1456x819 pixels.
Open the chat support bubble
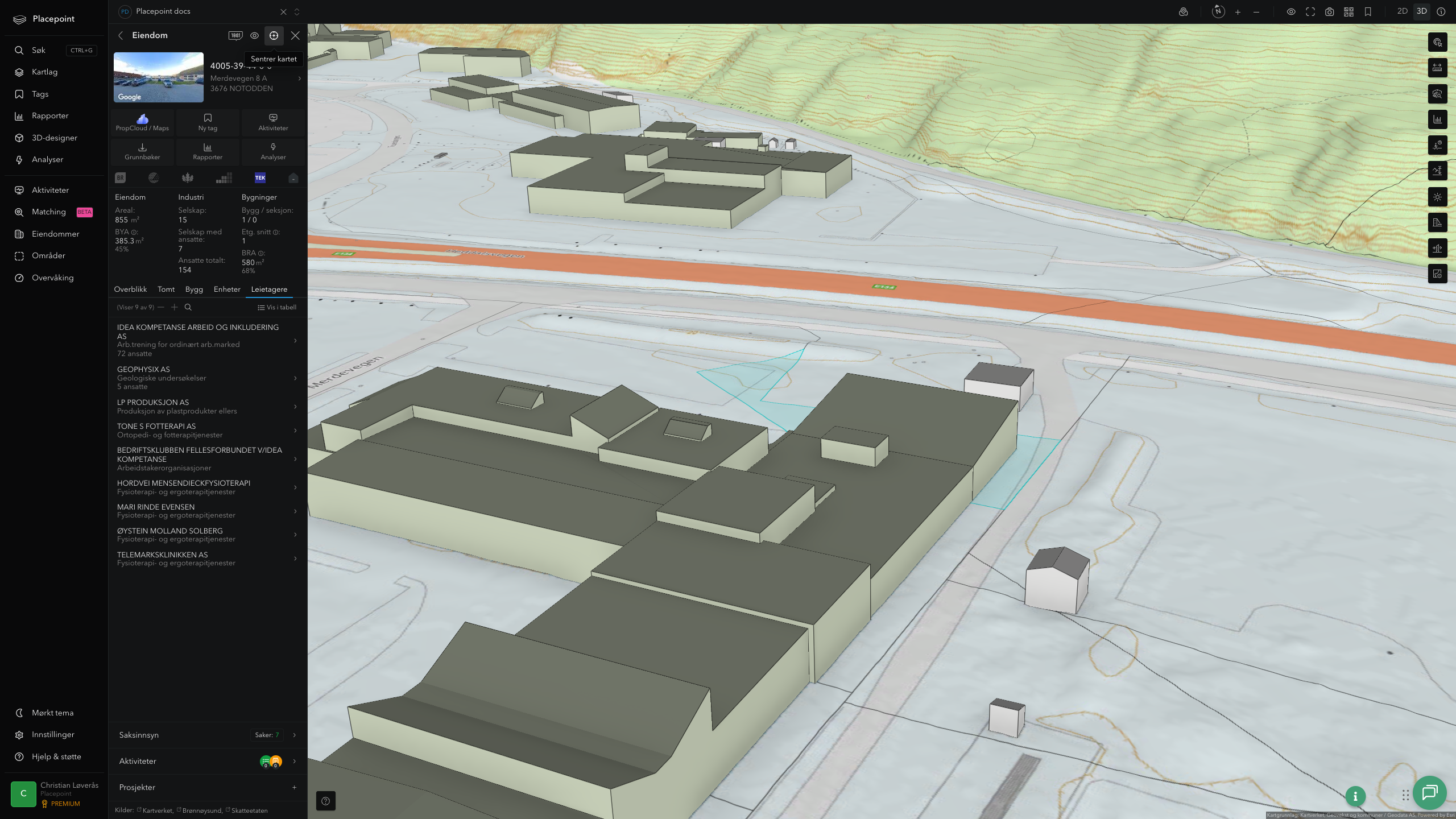click(x=1429, y=792)
